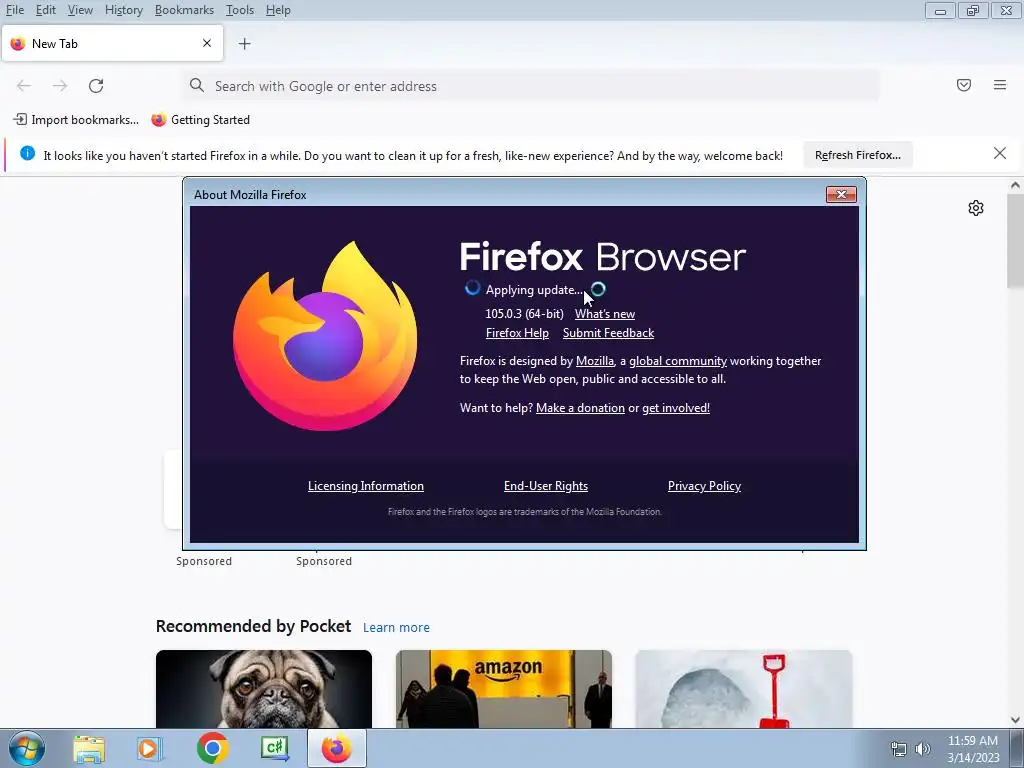Open the red shovel Pocket story thumbnail

[x=744, y=689]
